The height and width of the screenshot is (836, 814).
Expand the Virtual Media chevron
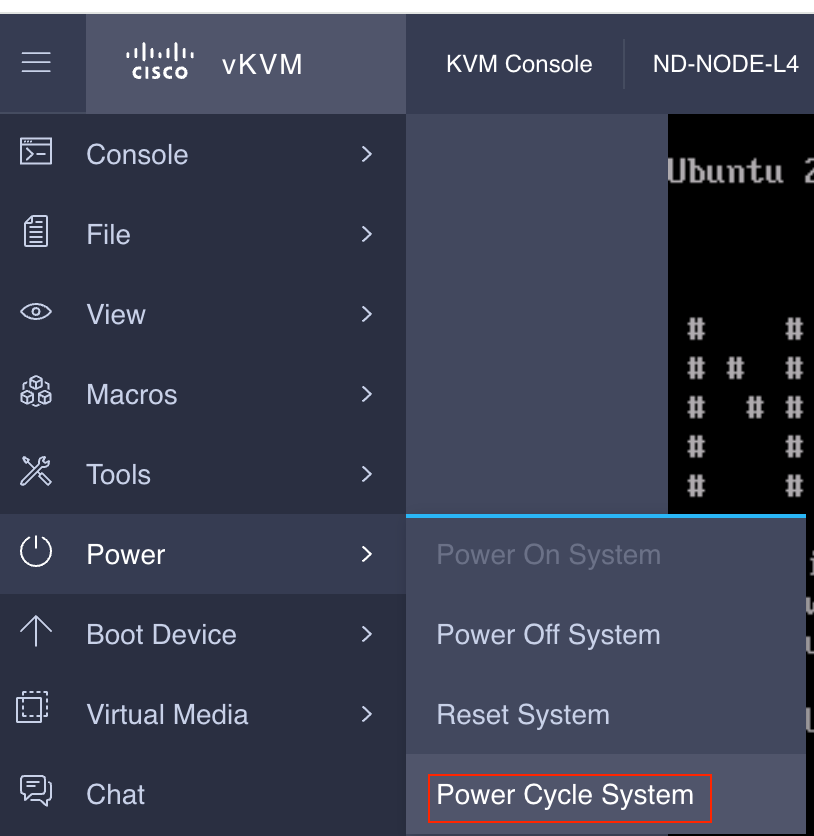point(366,714)
